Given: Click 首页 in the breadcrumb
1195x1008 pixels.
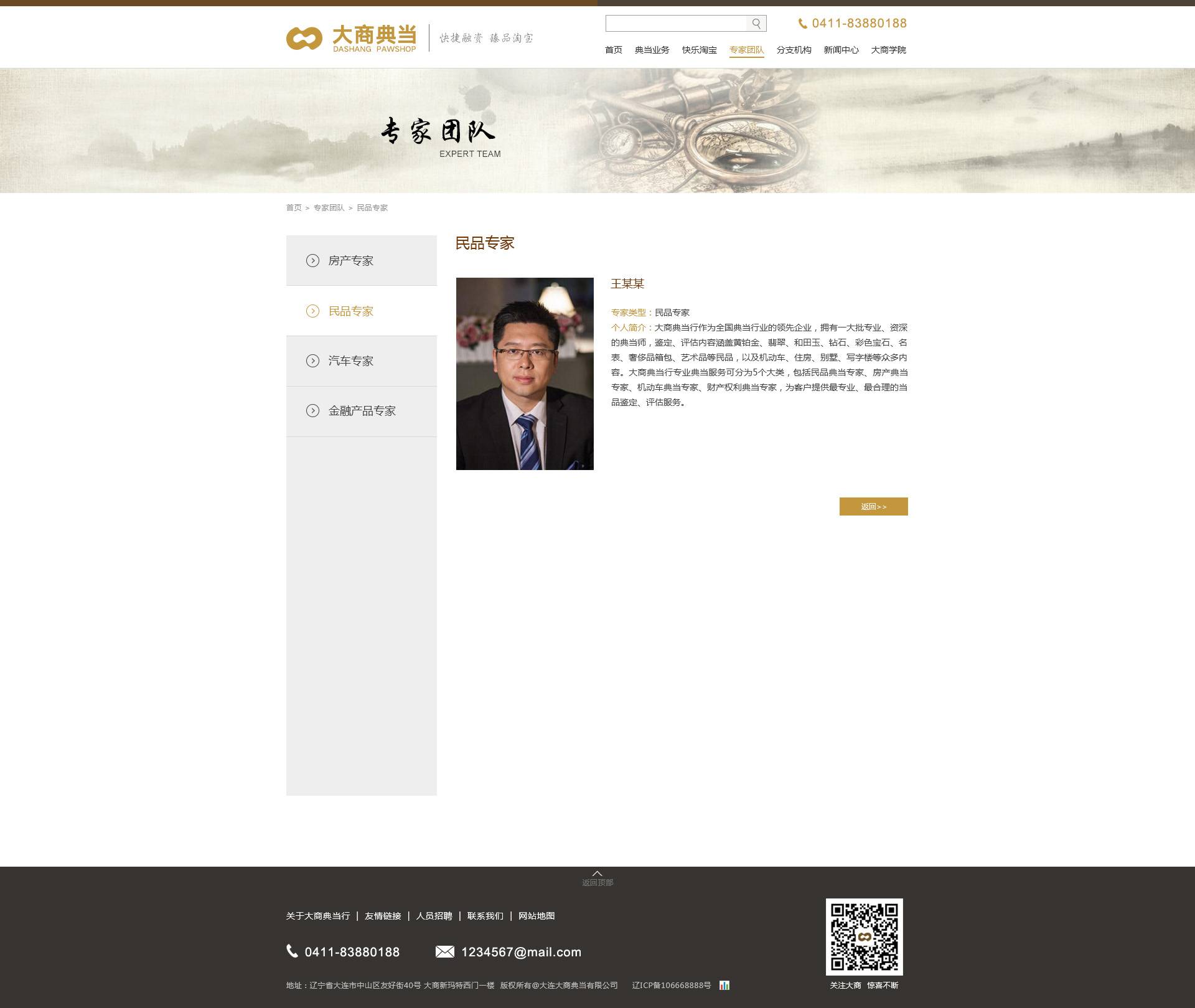Looking at the screenshot, I should pyautogui.click(x=294, y=208).
